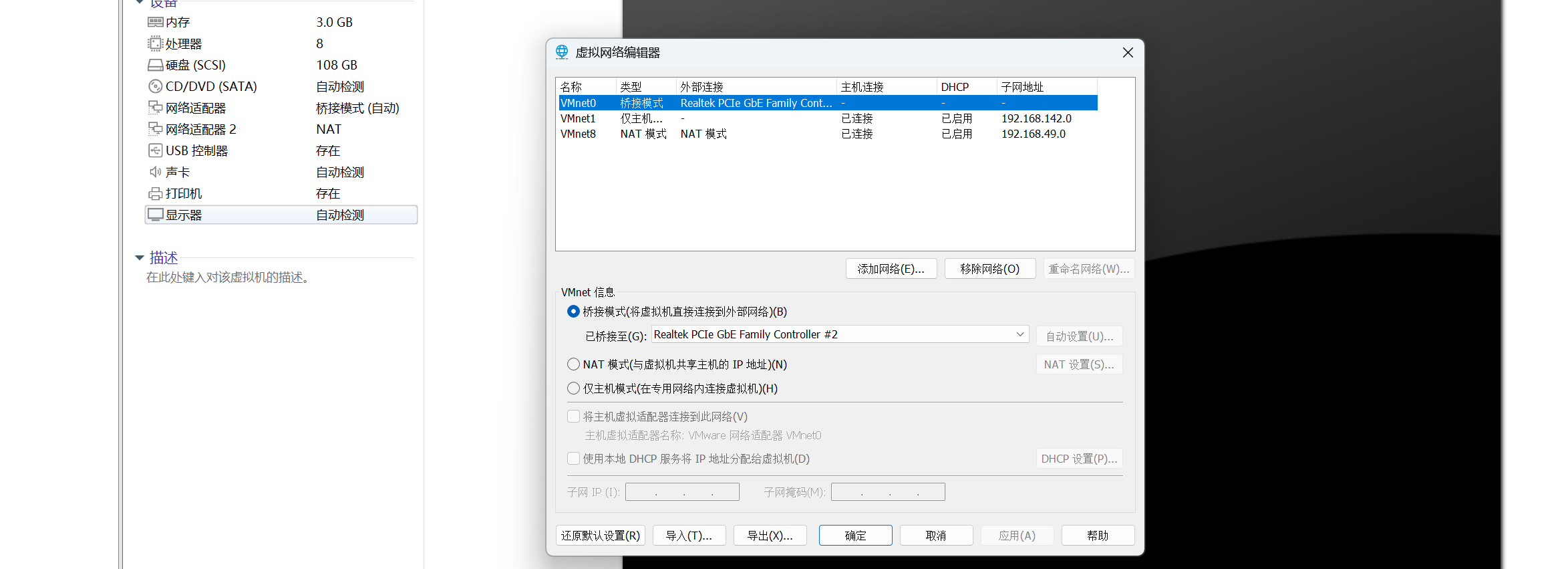Image resolution: width=1568 pixels, height=569 pixels.
Task: Click the 名称 column header
Action: (587, 87)
